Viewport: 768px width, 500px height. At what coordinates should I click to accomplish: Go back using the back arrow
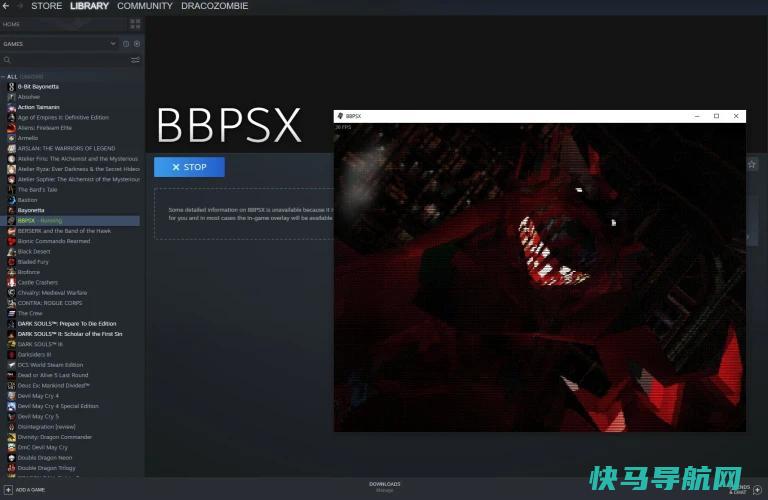click(x=6, y=6)
